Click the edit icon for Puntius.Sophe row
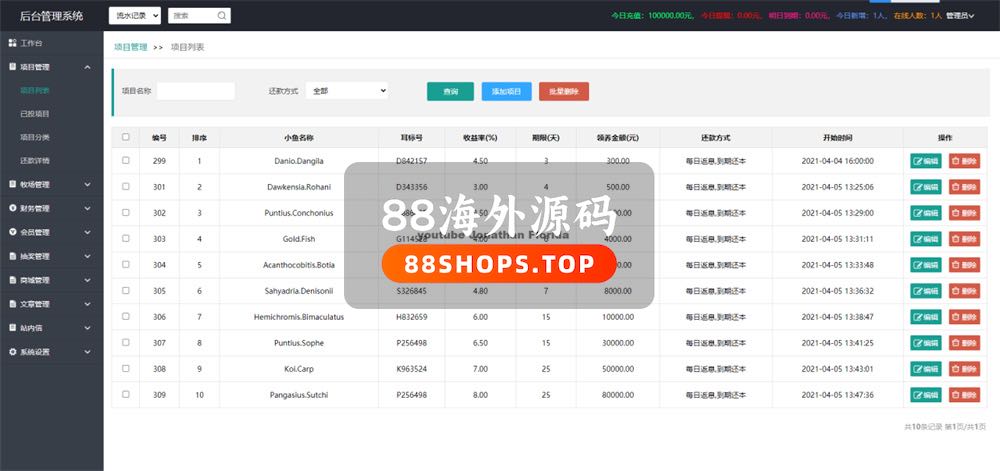The width and height of the screenshot is (1000, 471). (x=917, y=343)
